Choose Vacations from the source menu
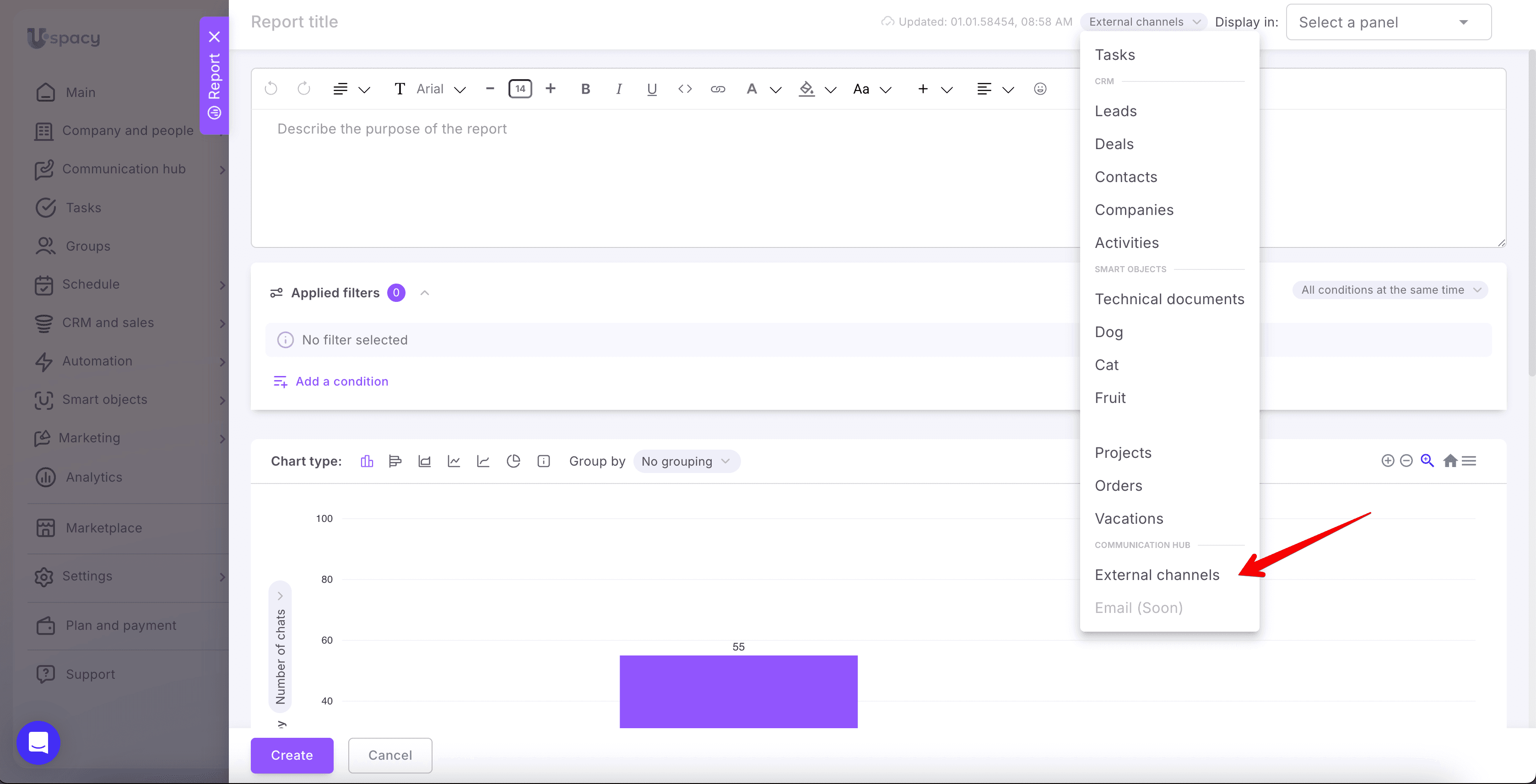Viewport: 1536px width, 784px height. click(1169, 518)
